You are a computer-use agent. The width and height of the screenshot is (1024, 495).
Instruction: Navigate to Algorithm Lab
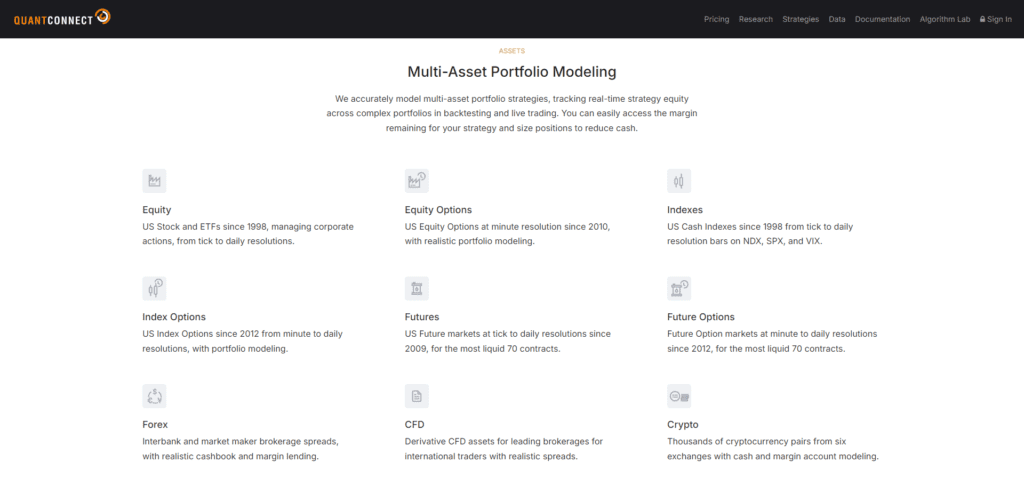click(945, 19)
